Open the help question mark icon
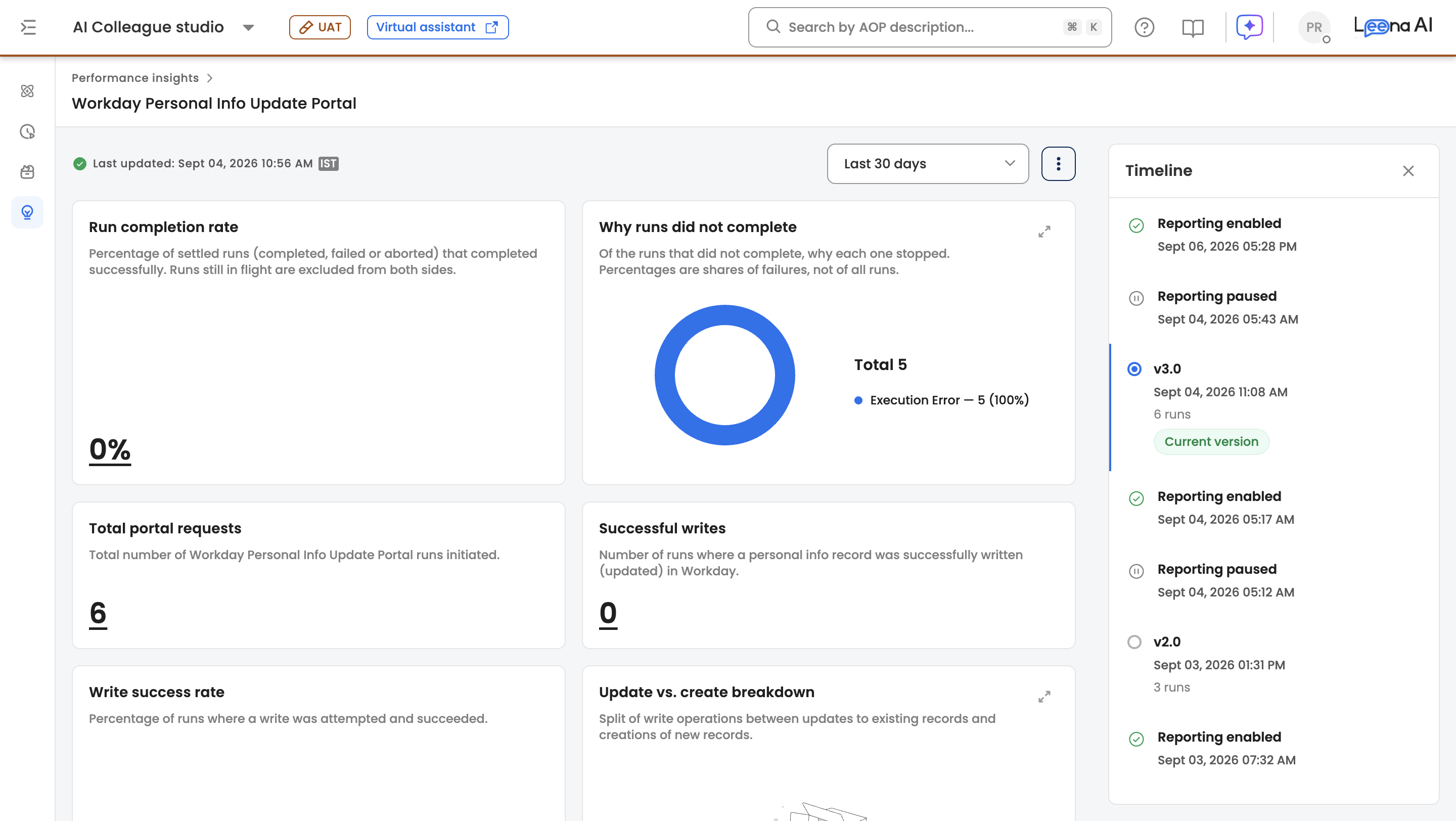Screen dimensions: 1456x821 coord(1144,27)
